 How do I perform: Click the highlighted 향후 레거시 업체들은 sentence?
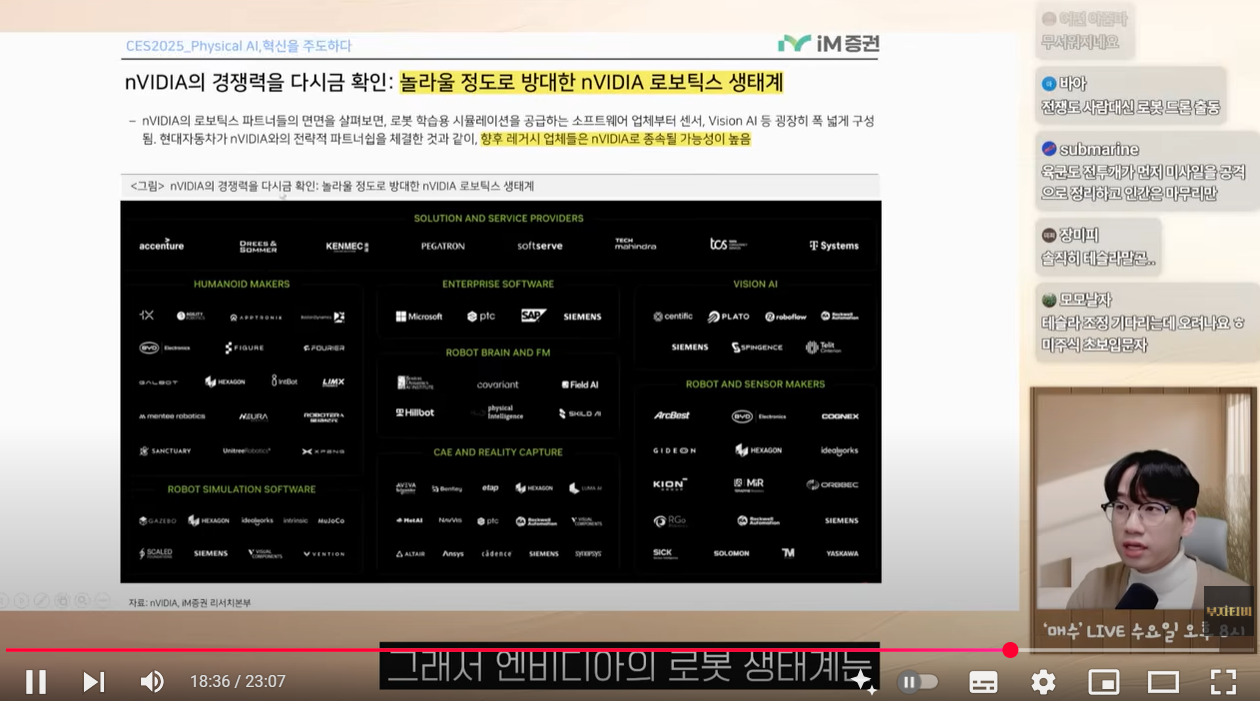point(615,139)
